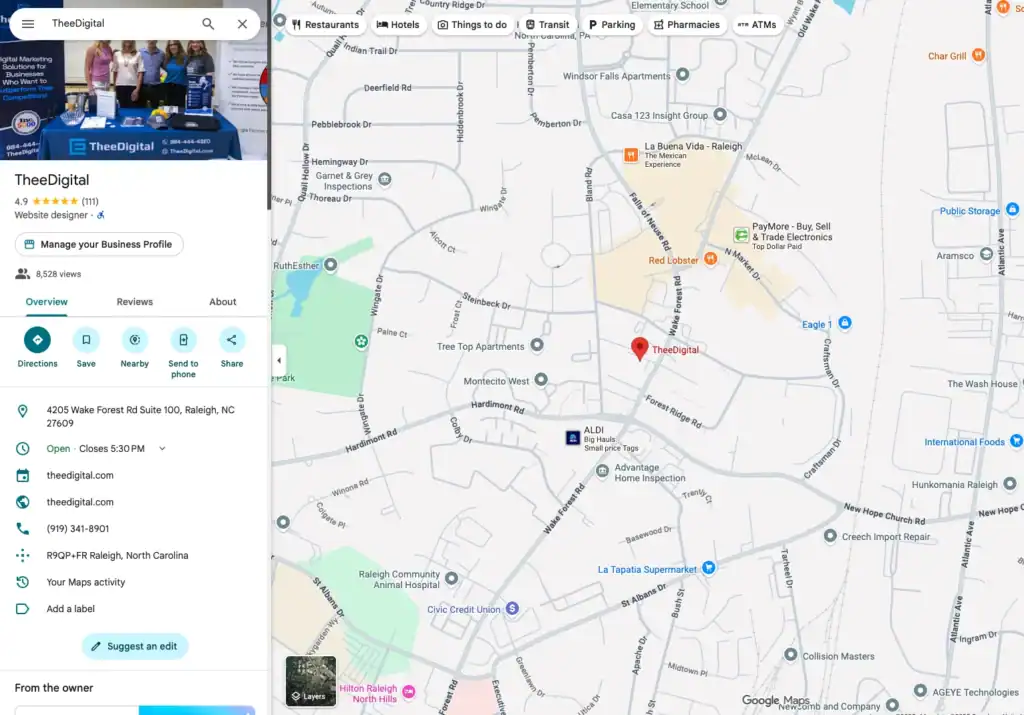1024x715 pixels.
Task: Toggle the ATMs filter chip
Action: [x=757, y=24]
